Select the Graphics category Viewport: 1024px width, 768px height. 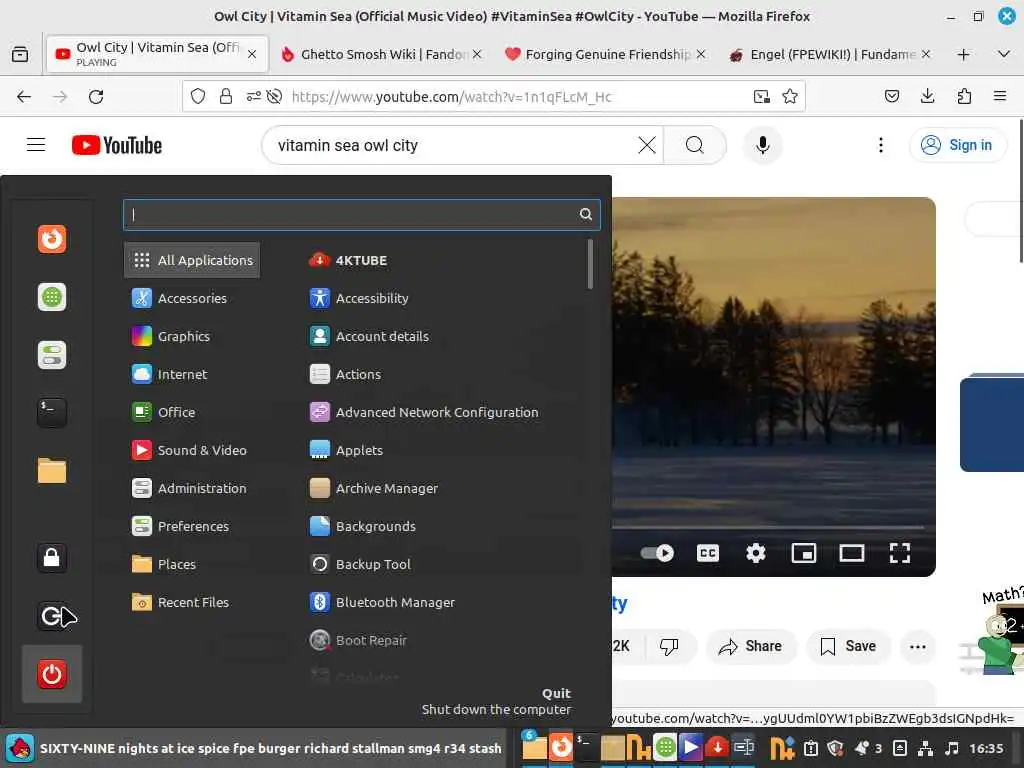192,336
